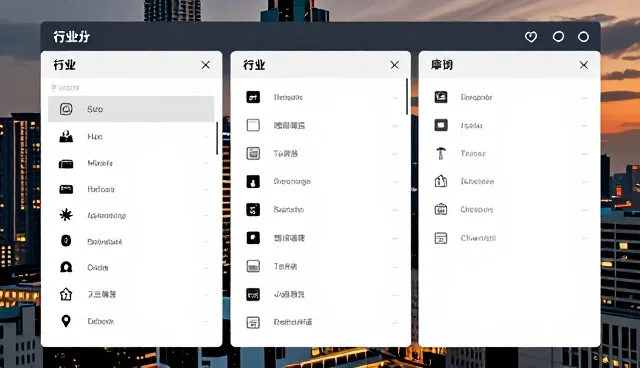Open the arch-shaped icon item in left panel
Viewport: 640px width, 368px height.
pos(66,267)
